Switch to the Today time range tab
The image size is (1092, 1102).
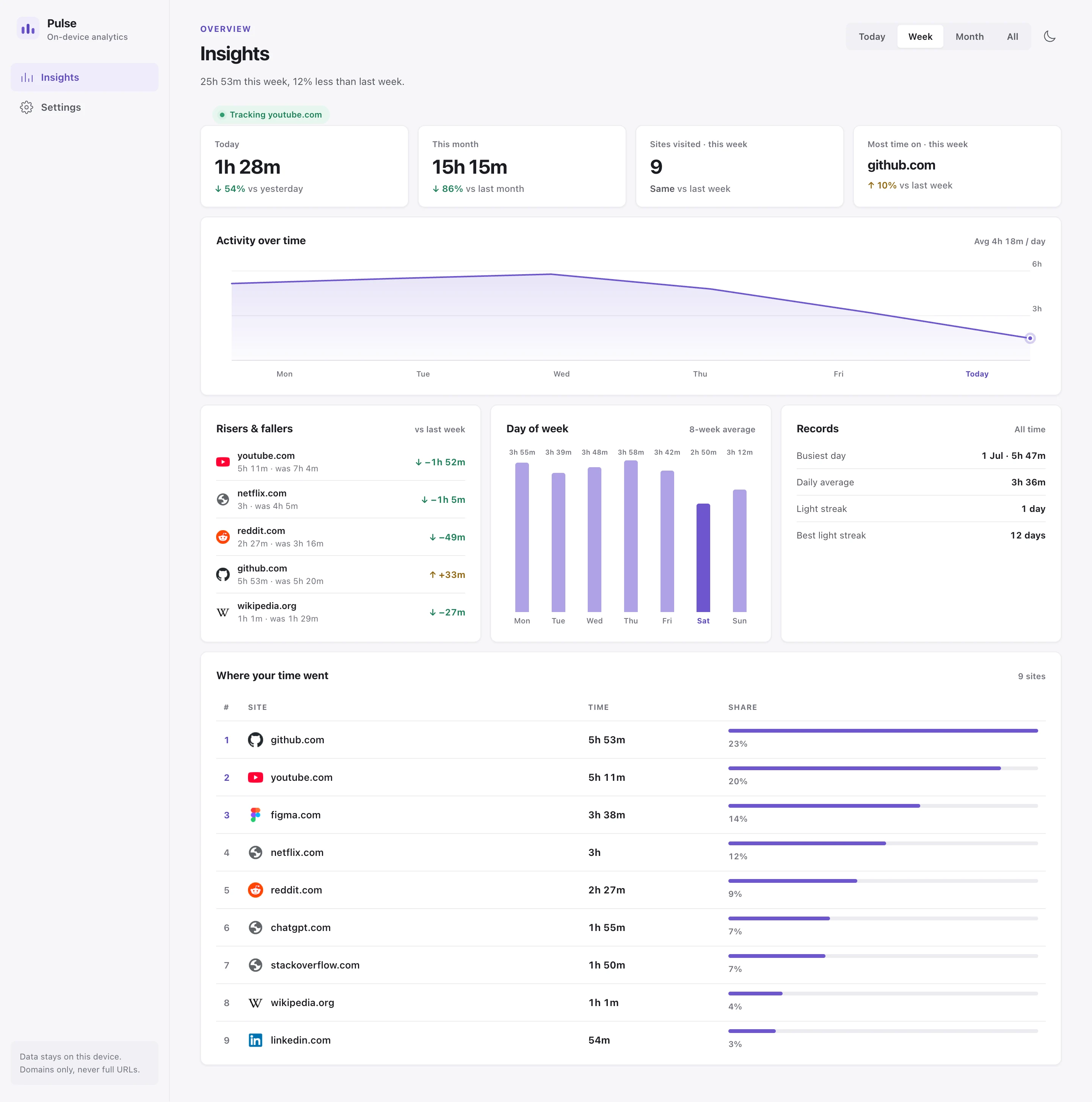pos(872,36)
